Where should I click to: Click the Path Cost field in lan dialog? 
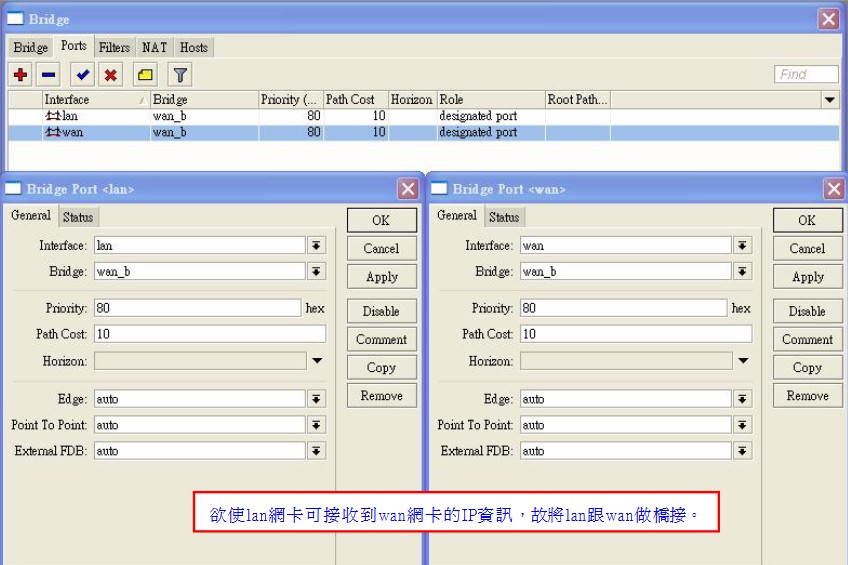(x=210, y=334)
